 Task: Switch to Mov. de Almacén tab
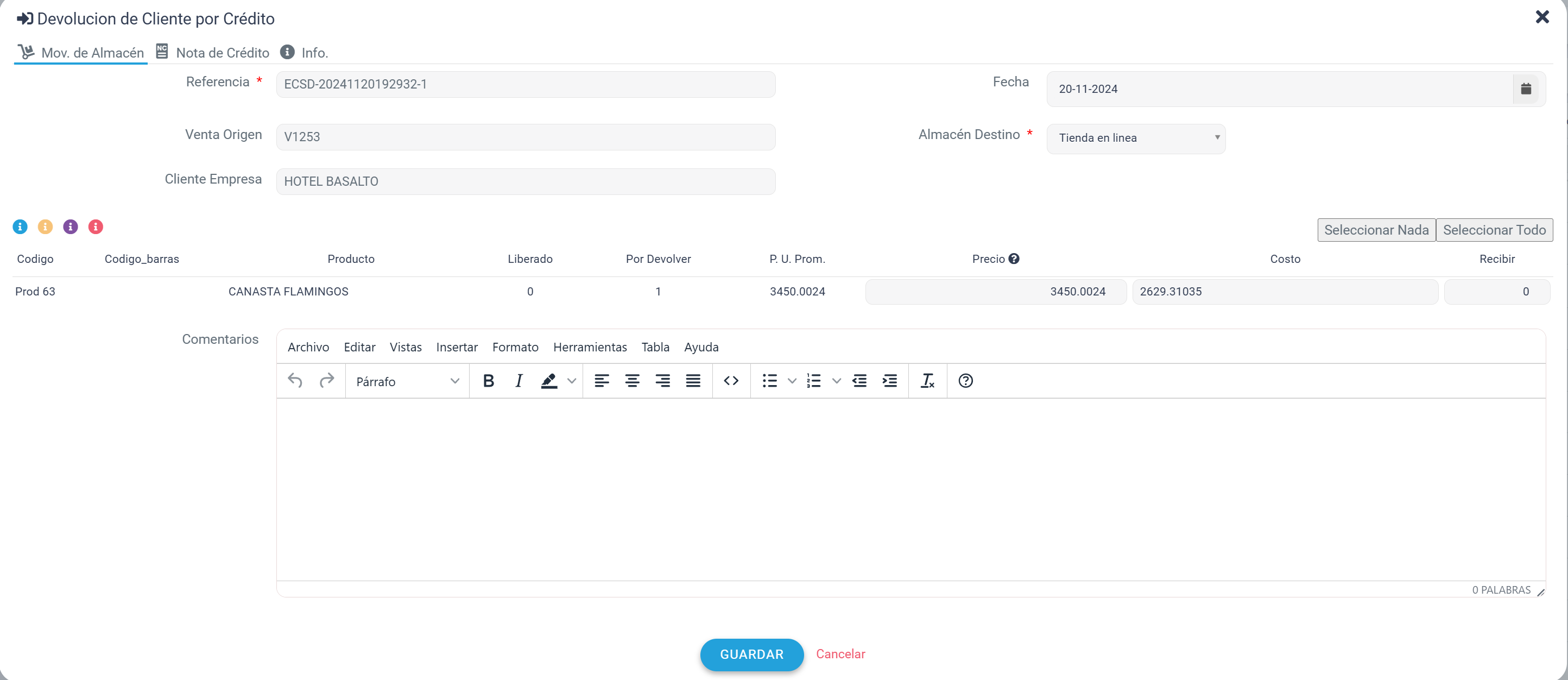click(x=81, y=52)
